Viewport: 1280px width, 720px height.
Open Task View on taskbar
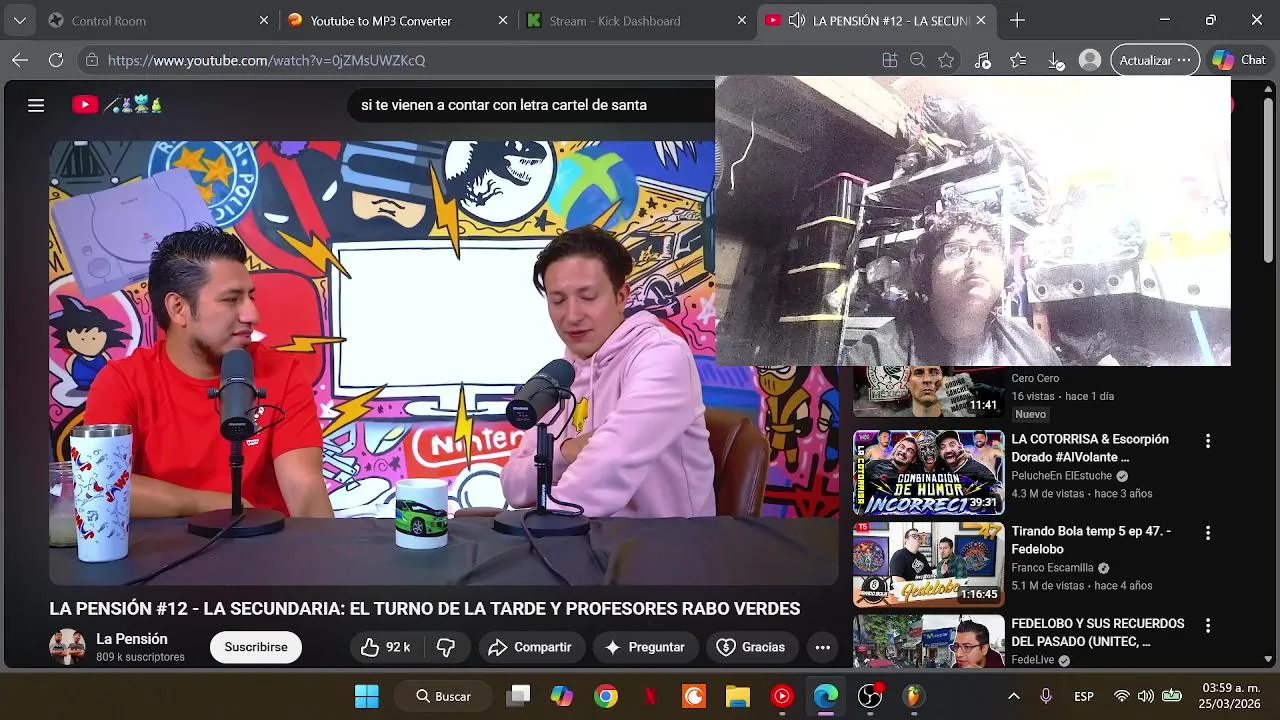(518, 696)
